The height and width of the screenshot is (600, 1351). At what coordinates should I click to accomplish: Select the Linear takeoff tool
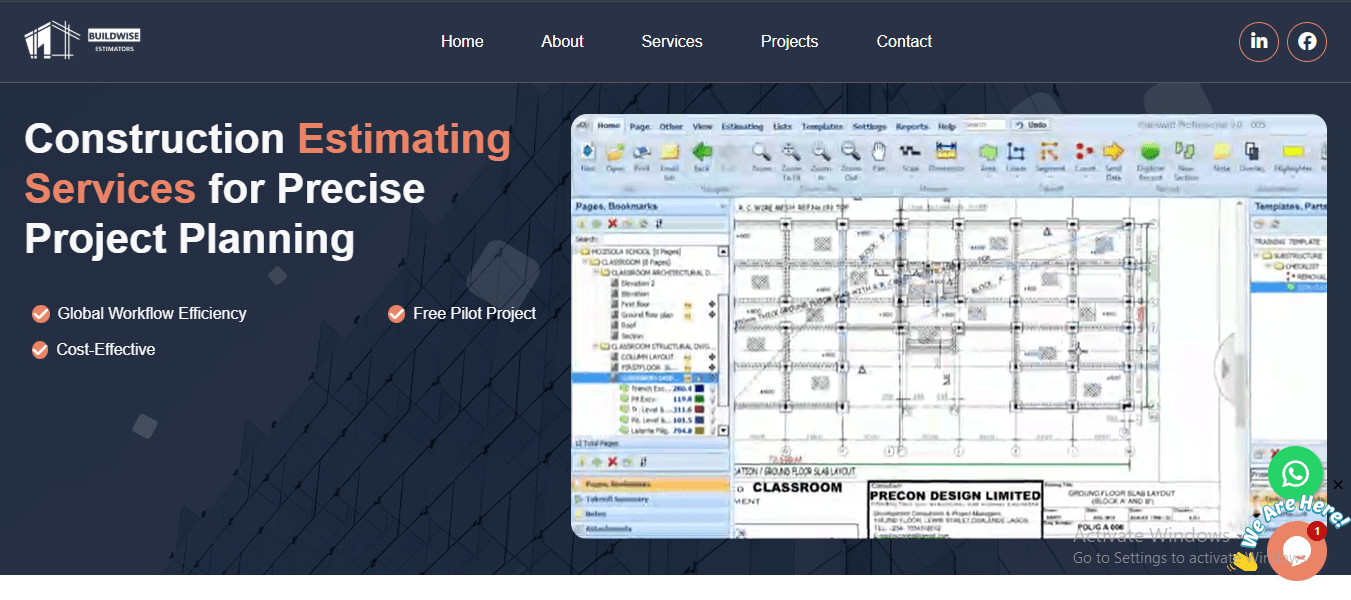[1016, 150]
